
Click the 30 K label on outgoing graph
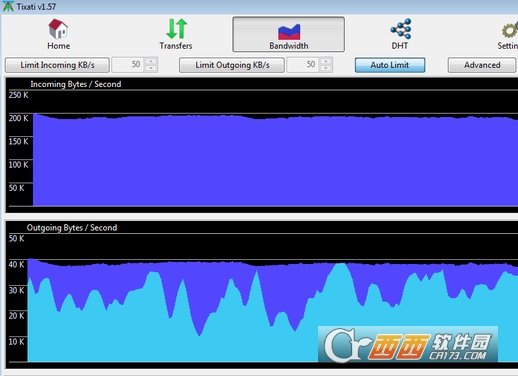17,290
